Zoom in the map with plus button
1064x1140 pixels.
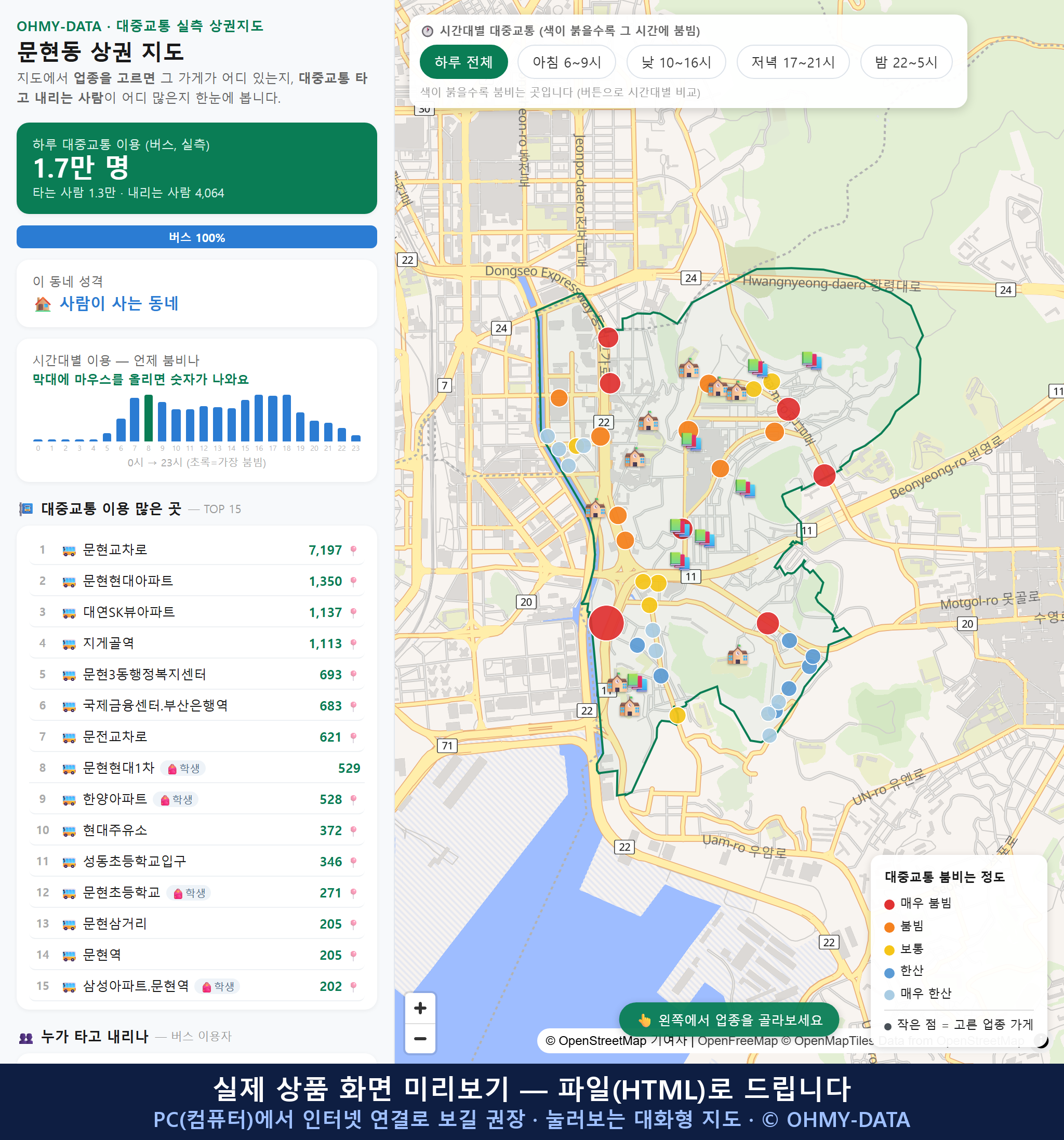[x=420, y=1008]
